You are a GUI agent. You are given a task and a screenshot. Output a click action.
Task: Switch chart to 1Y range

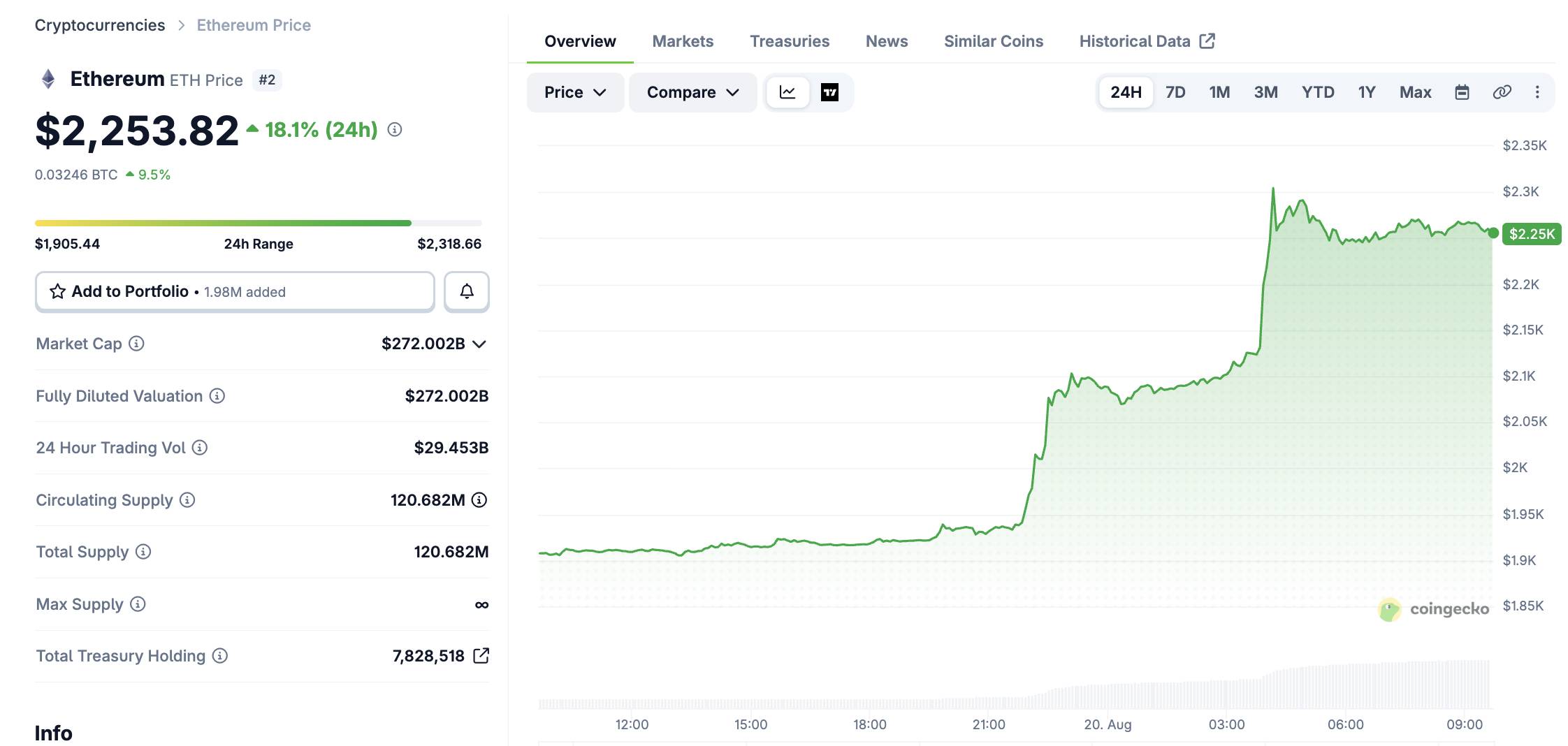tap(1367, 92)
